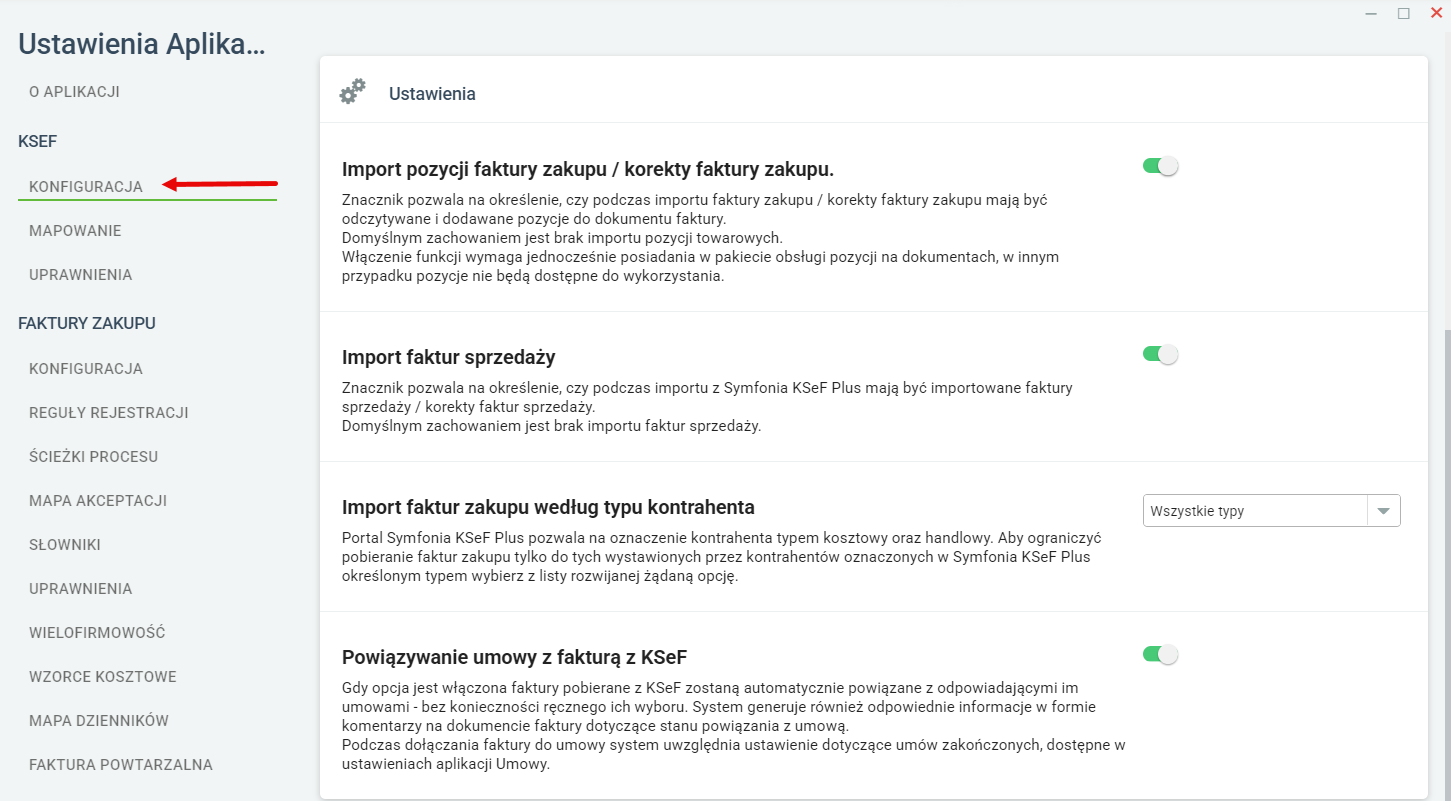Close the settings window
The image size is (1451, 801).
tap(1436, 13)
